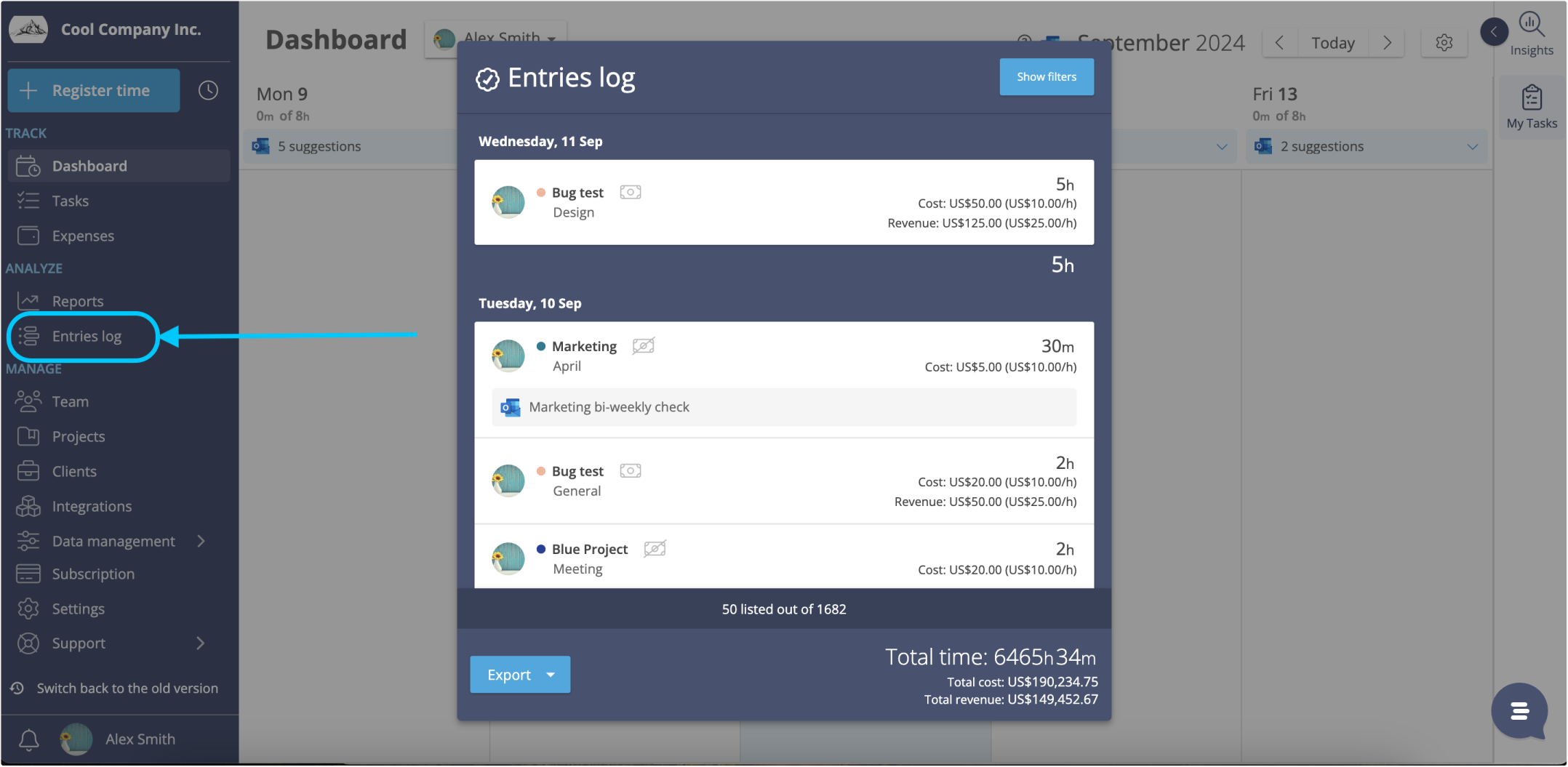
Task: Open the Export dropdown
Action: tap(551, 675)
